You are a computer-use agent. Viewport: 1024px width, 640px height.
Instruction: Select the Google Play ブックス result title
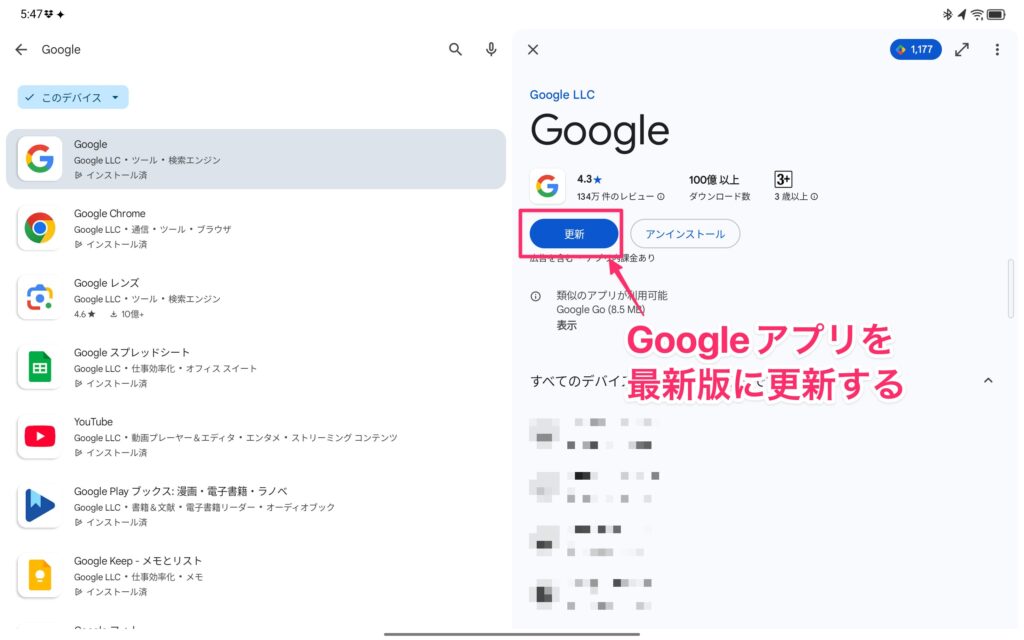(x=180, y=491)
